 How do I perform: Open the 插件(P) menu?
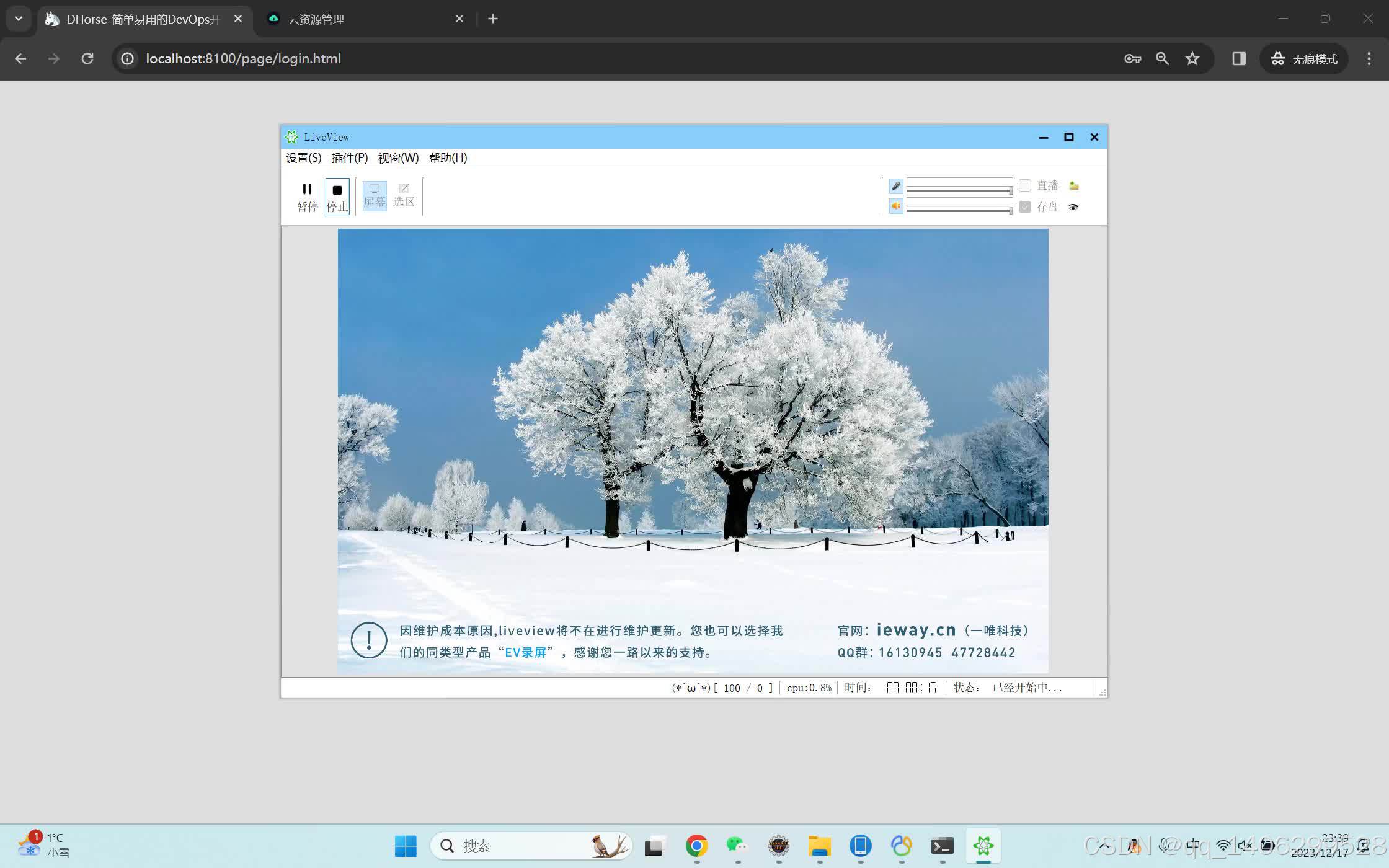(x=350, y=158)
